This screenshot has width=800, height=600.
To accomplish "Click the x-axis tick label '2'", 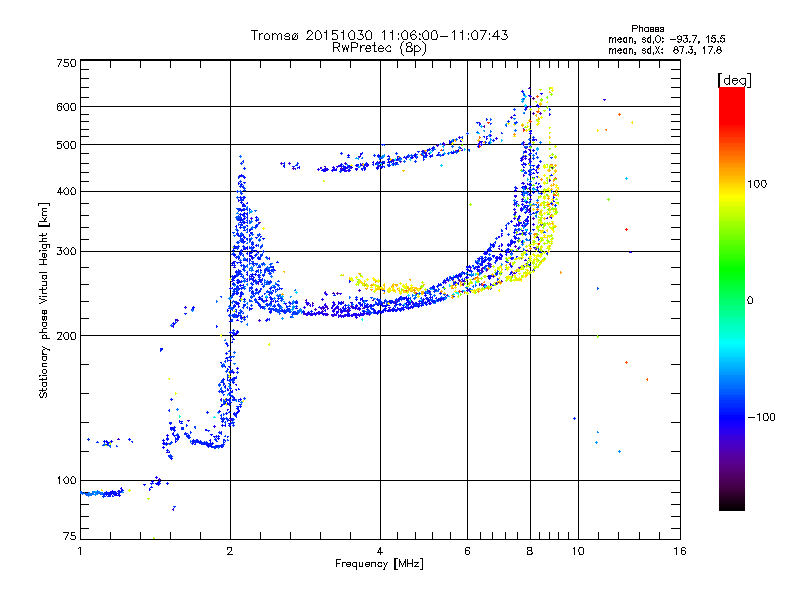I will coord(230,551).
